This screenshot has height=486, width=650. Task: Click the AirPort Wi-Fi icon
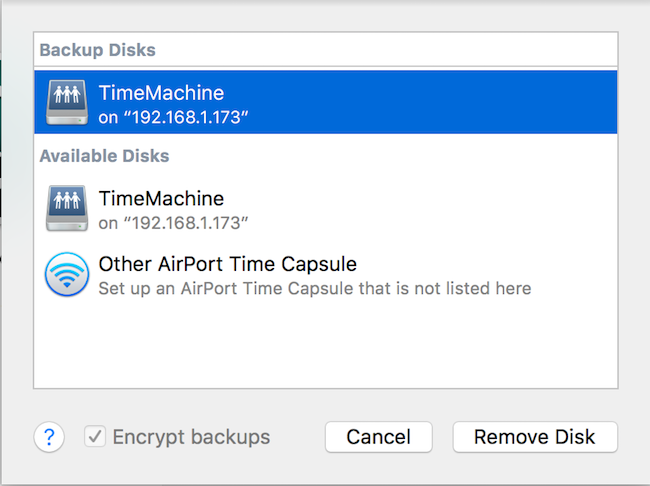coord(67,275)
